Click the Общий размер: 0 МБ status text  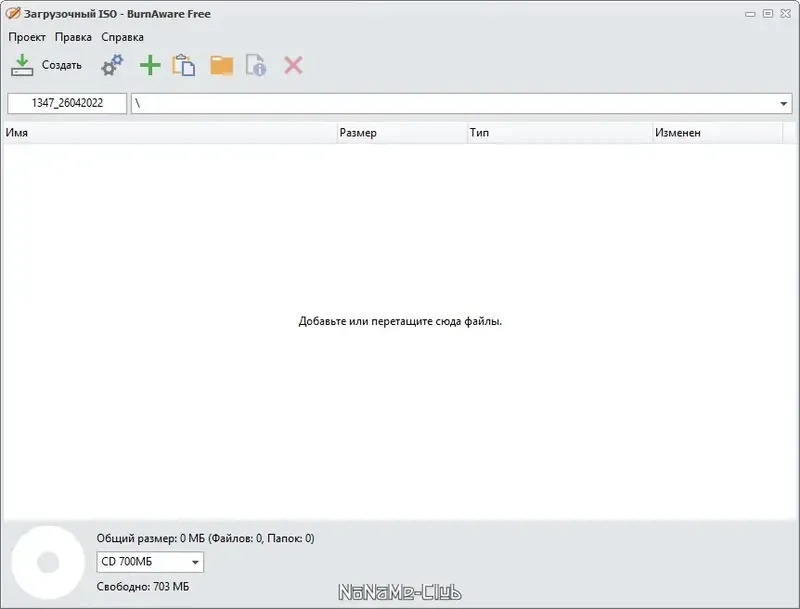pos(206,538)
